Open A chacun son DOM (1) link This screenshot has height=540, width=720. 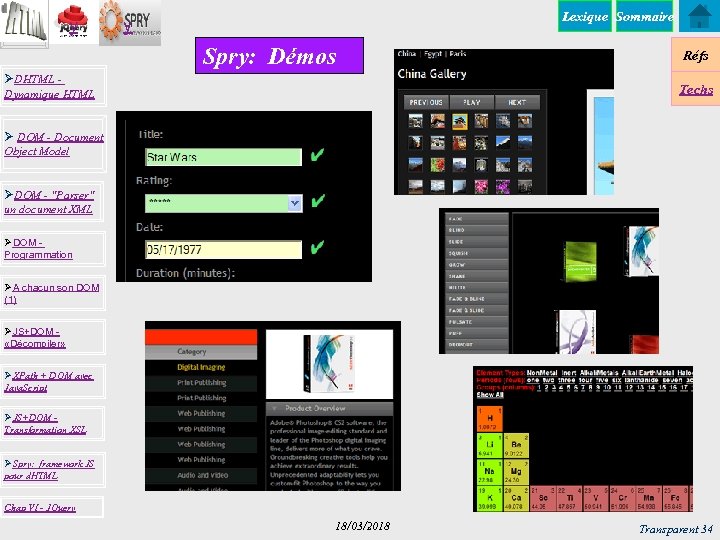tap(51, 293)
